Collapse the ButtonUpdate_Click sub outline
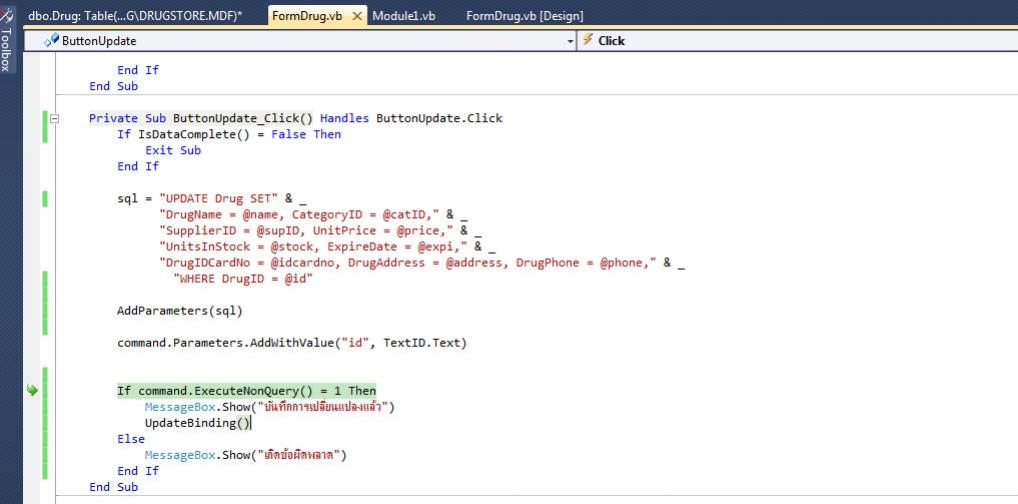Screen dimensions: 1018x504 pos(55,119)
